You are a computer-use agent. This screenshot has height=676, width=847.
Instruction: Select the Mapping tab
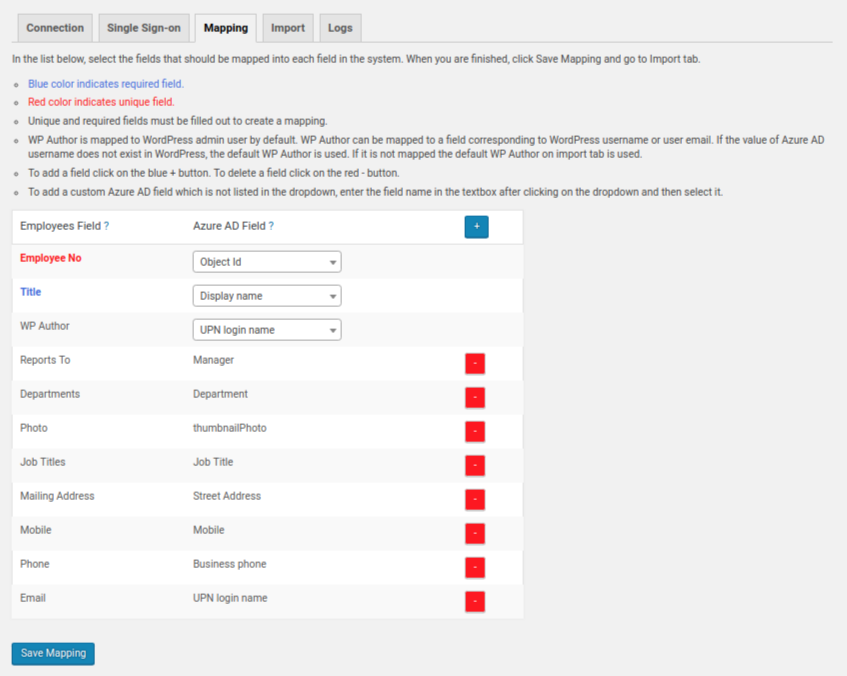(226, 28)
